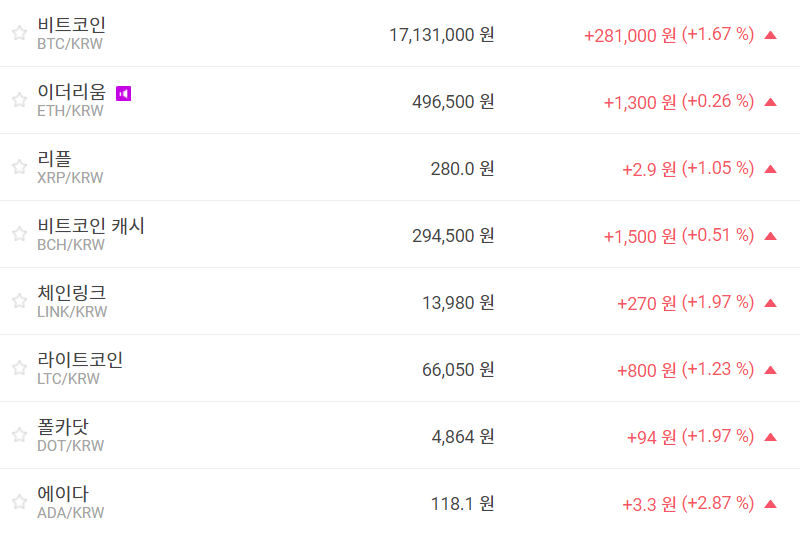Open the 이더리움 coin name link

click(71, 92)
